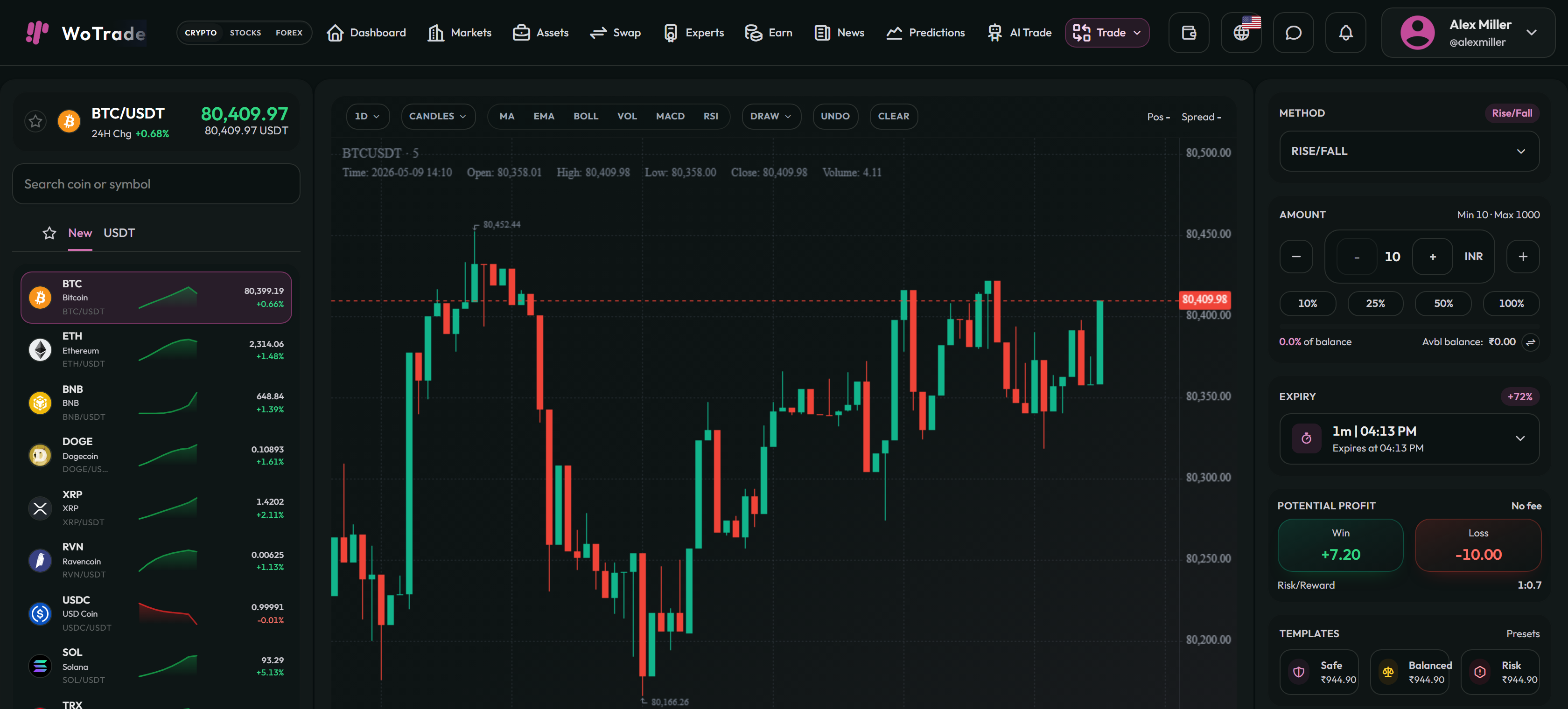This screenshot has width=1568, height=709.
Task: Click the BNB coin icon
Action: click(40, 403)
